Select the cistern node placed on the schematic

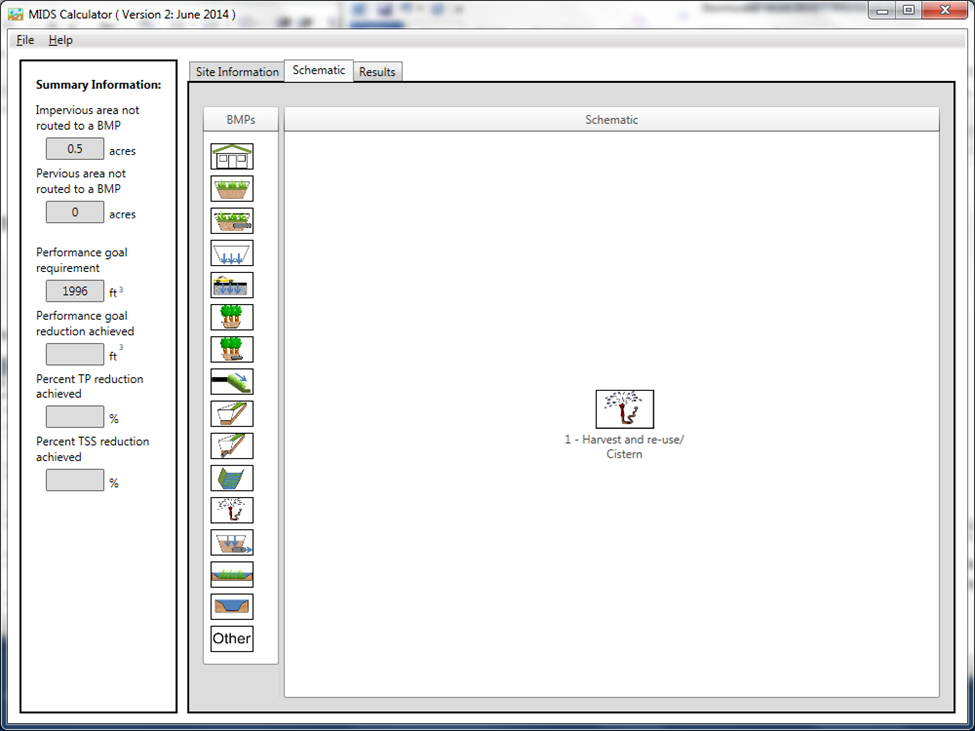point(624,409)
